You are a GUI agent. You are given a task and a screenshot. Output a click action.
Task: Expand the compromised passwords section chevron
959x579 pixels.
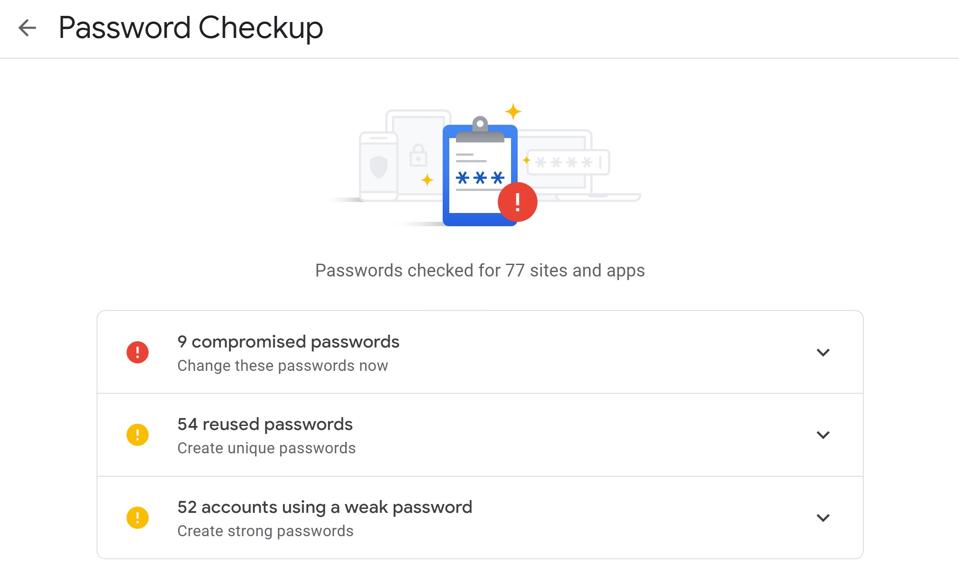click(x=823, y=352)
